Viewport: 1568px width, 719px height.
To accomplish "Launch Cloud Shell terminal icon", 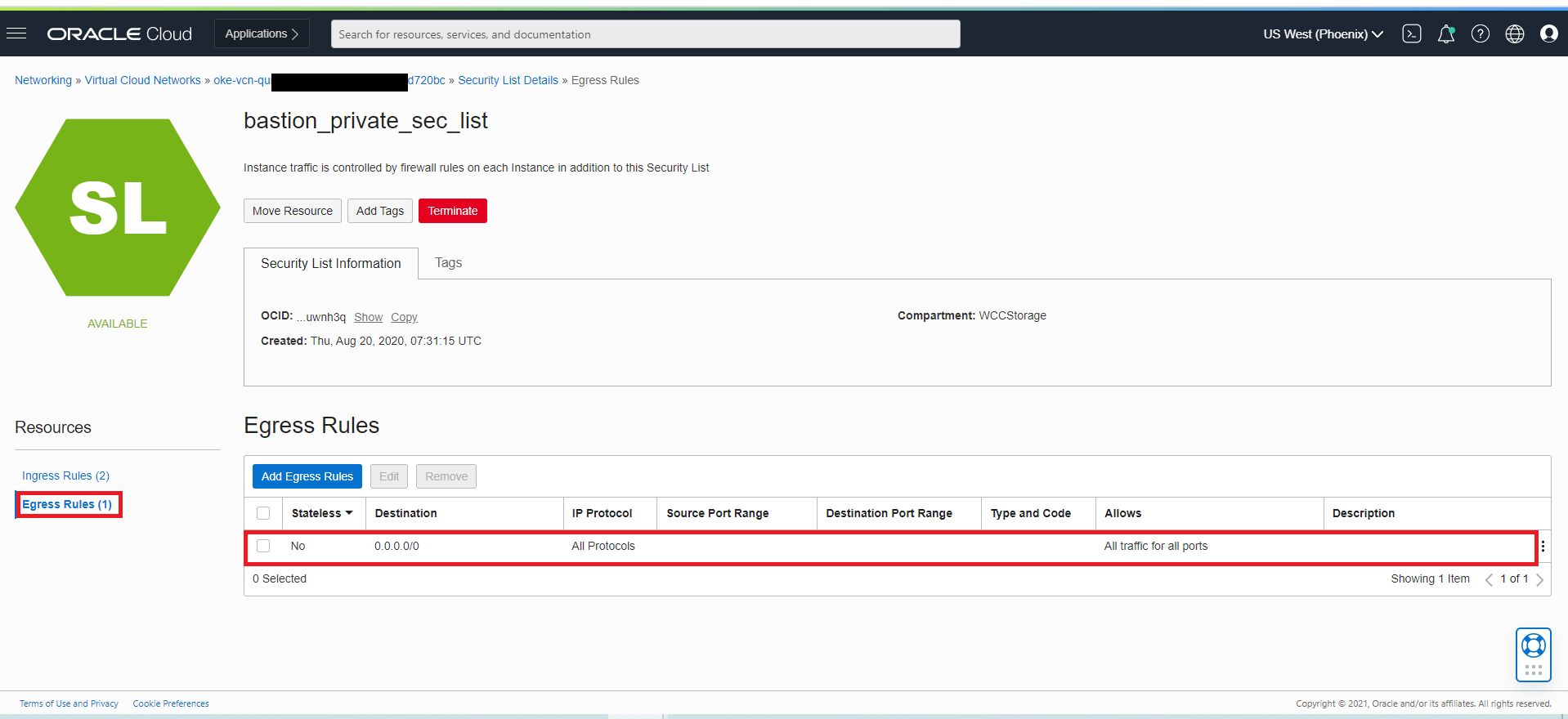I will point(1412,33).
